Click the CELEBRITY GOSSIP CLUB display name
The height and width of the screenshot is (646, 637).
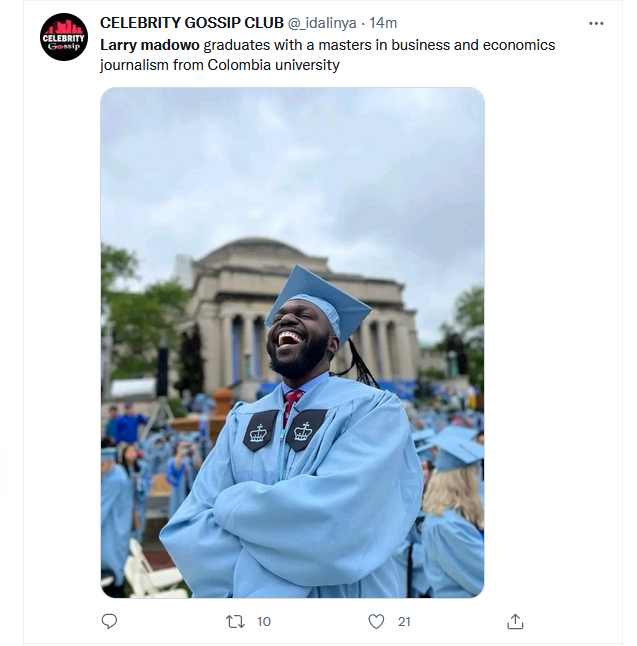(x=192, y=23)
